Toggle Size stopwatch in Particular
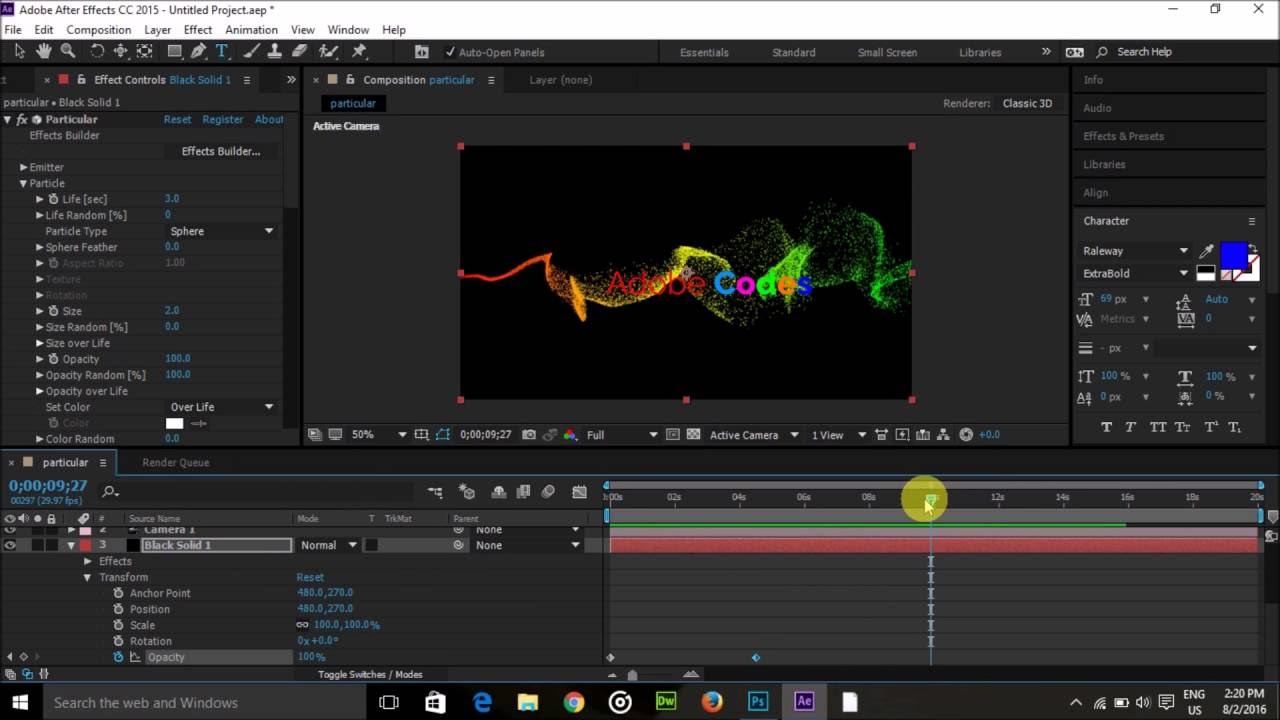Image resolution: width=1280 pixels, height=720 pixels. click(54, 311)
